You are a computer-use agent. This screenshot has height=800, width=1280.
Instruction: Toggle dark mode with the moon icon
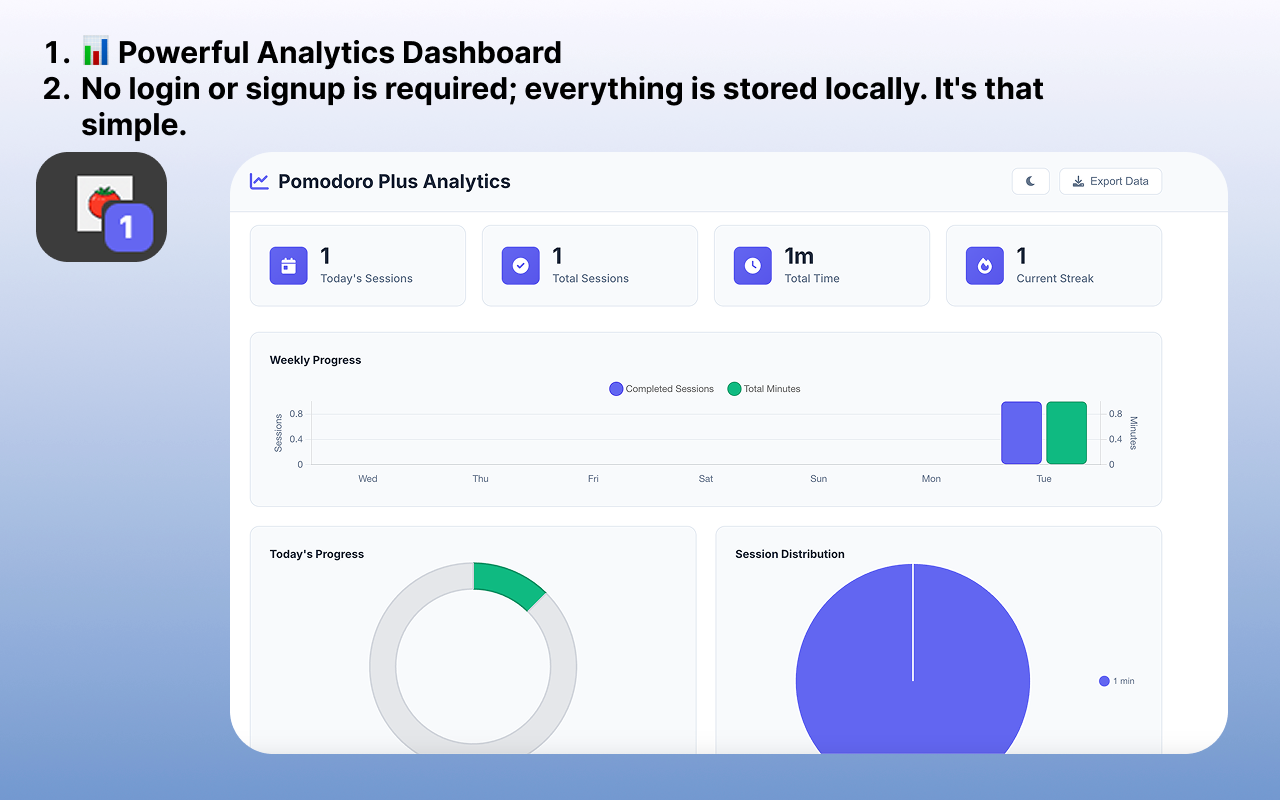pos(1030,181)
